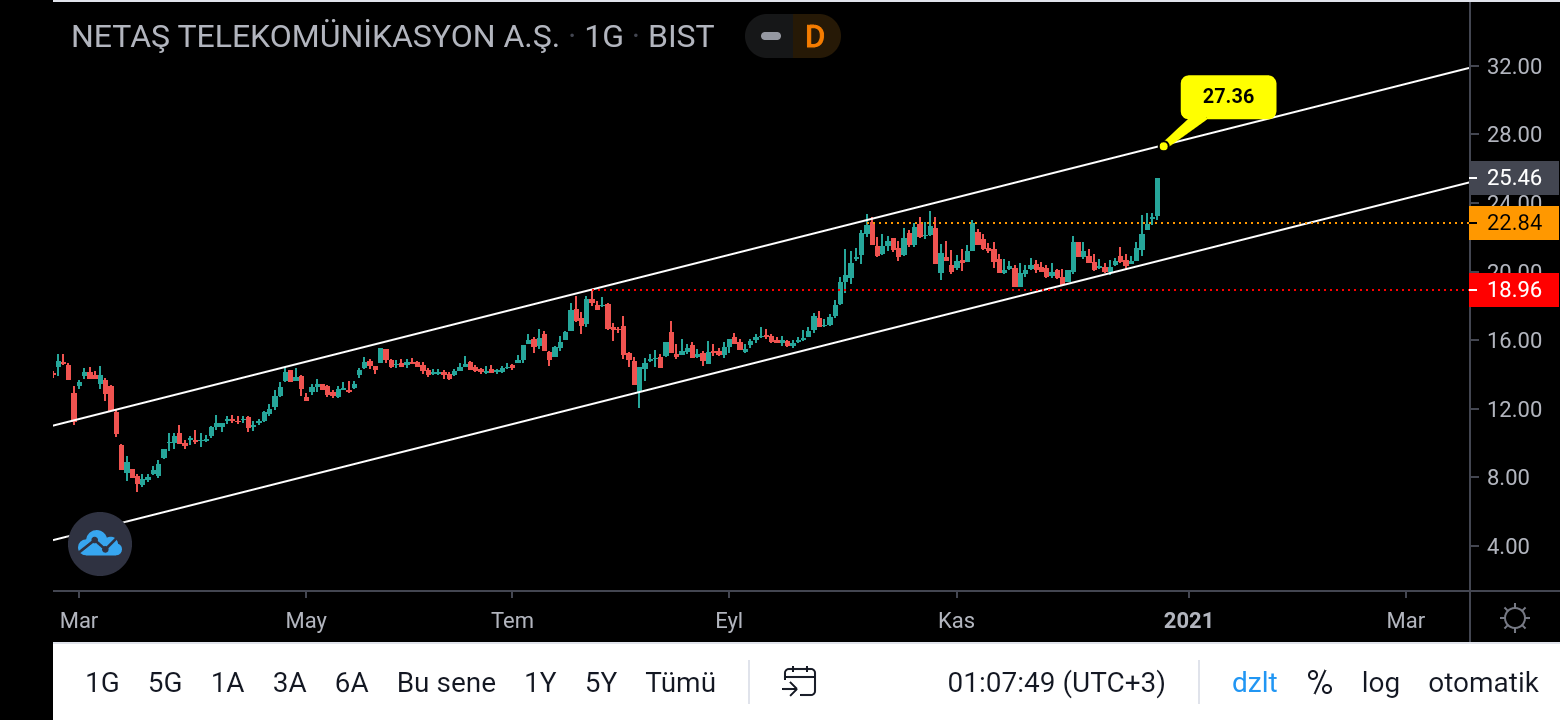Image resolution: width=1560 pixels, height=720 pixels.
Task: Click the TradingView cloud logo icon
Action: 100,544
